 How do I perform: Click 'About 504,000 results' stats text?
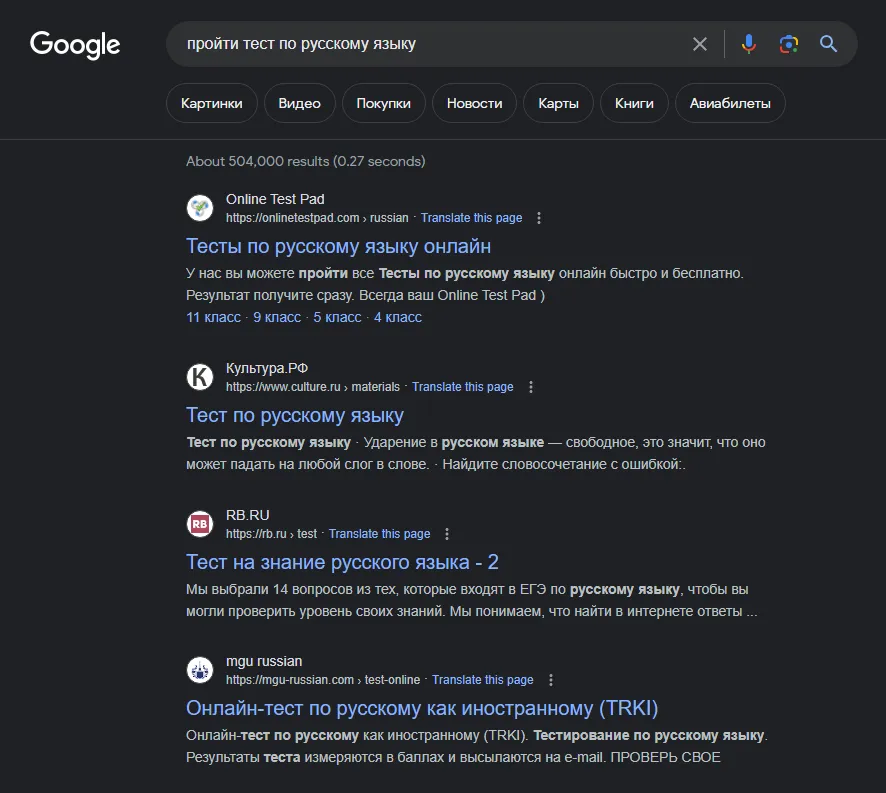pos(306,162)
